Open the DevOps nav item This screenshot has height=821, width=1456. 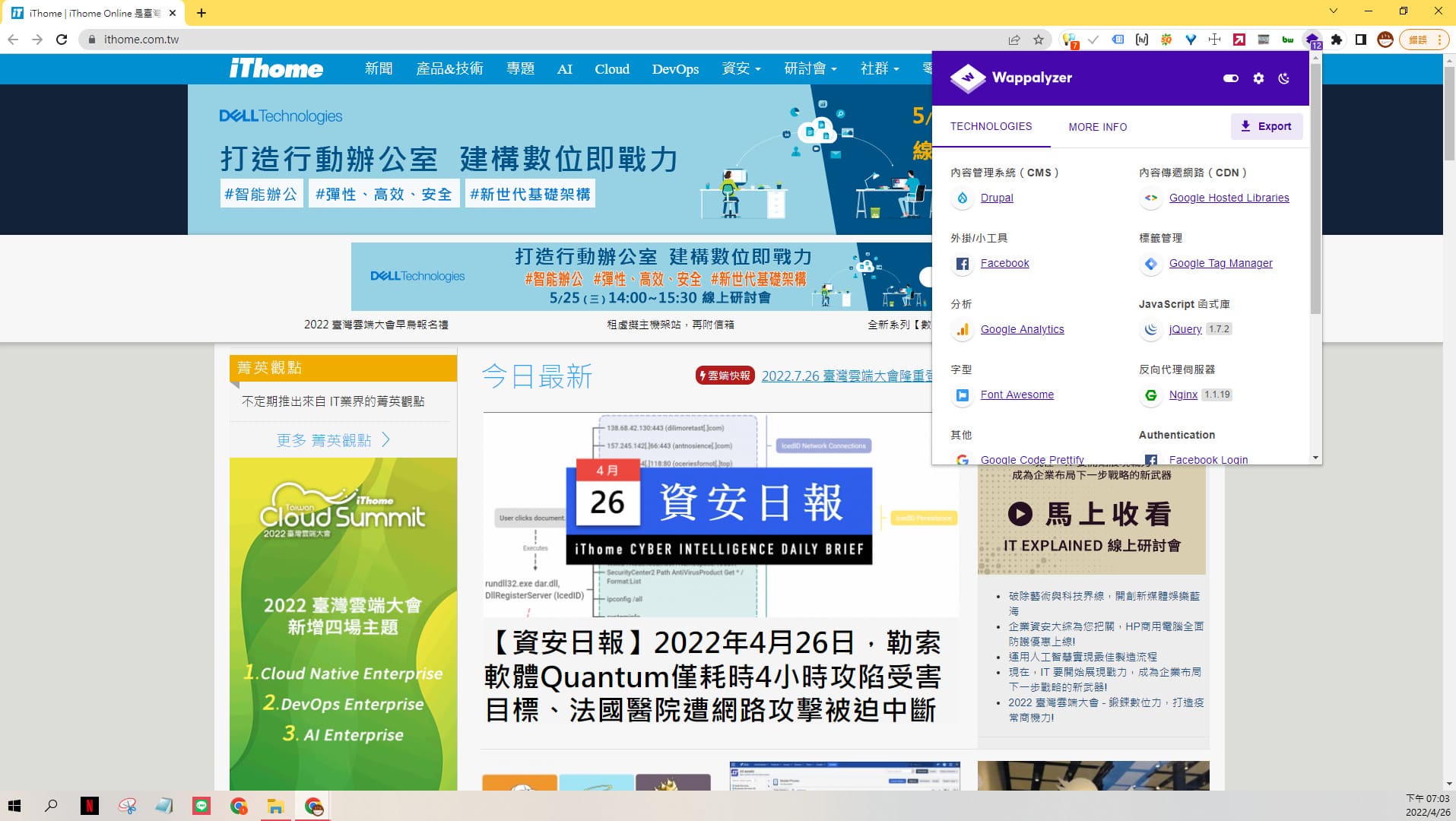[675, 68]
